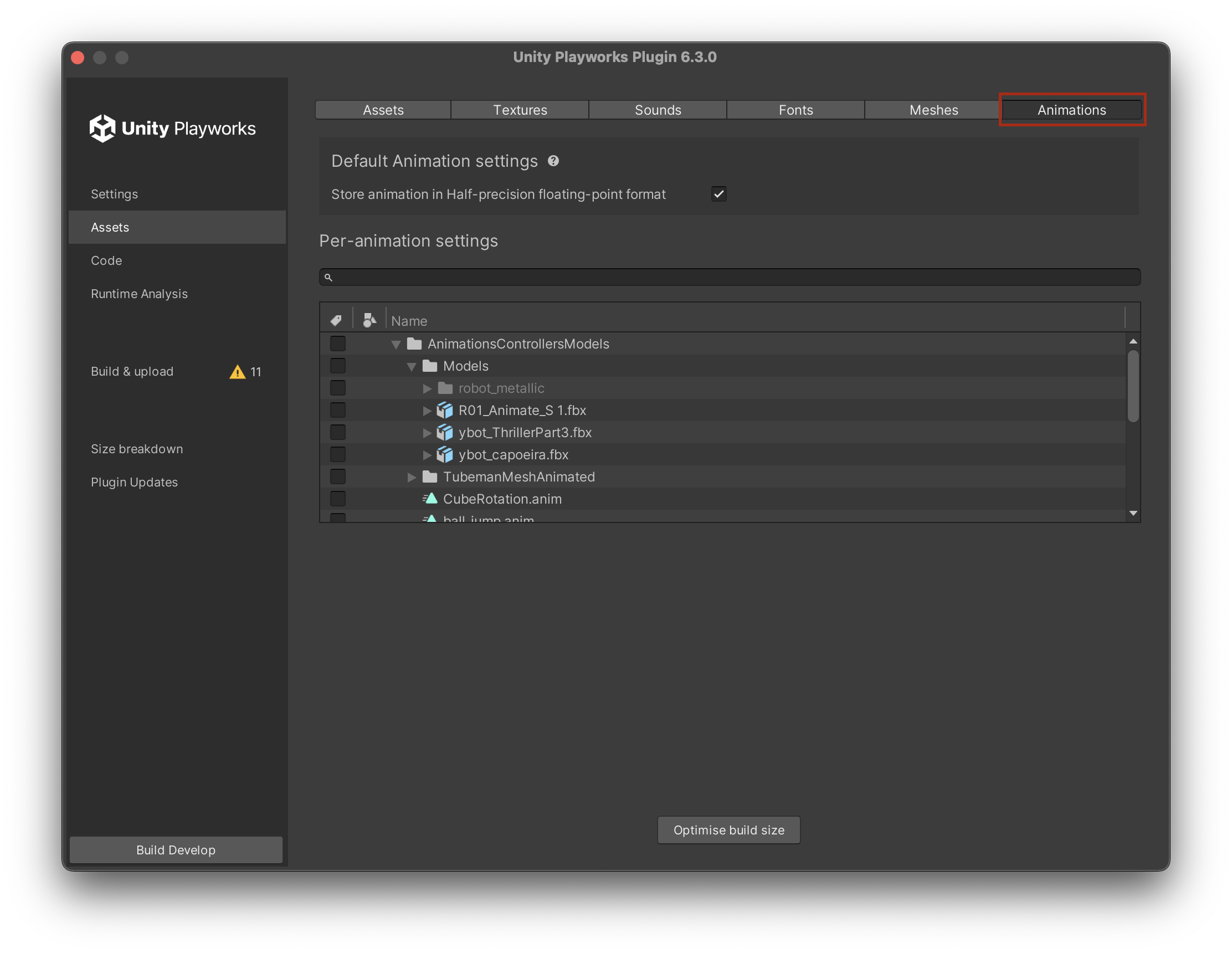Collapse the Models folder arrow
This screenshot has width=1232, height=953.
[411, 367]
